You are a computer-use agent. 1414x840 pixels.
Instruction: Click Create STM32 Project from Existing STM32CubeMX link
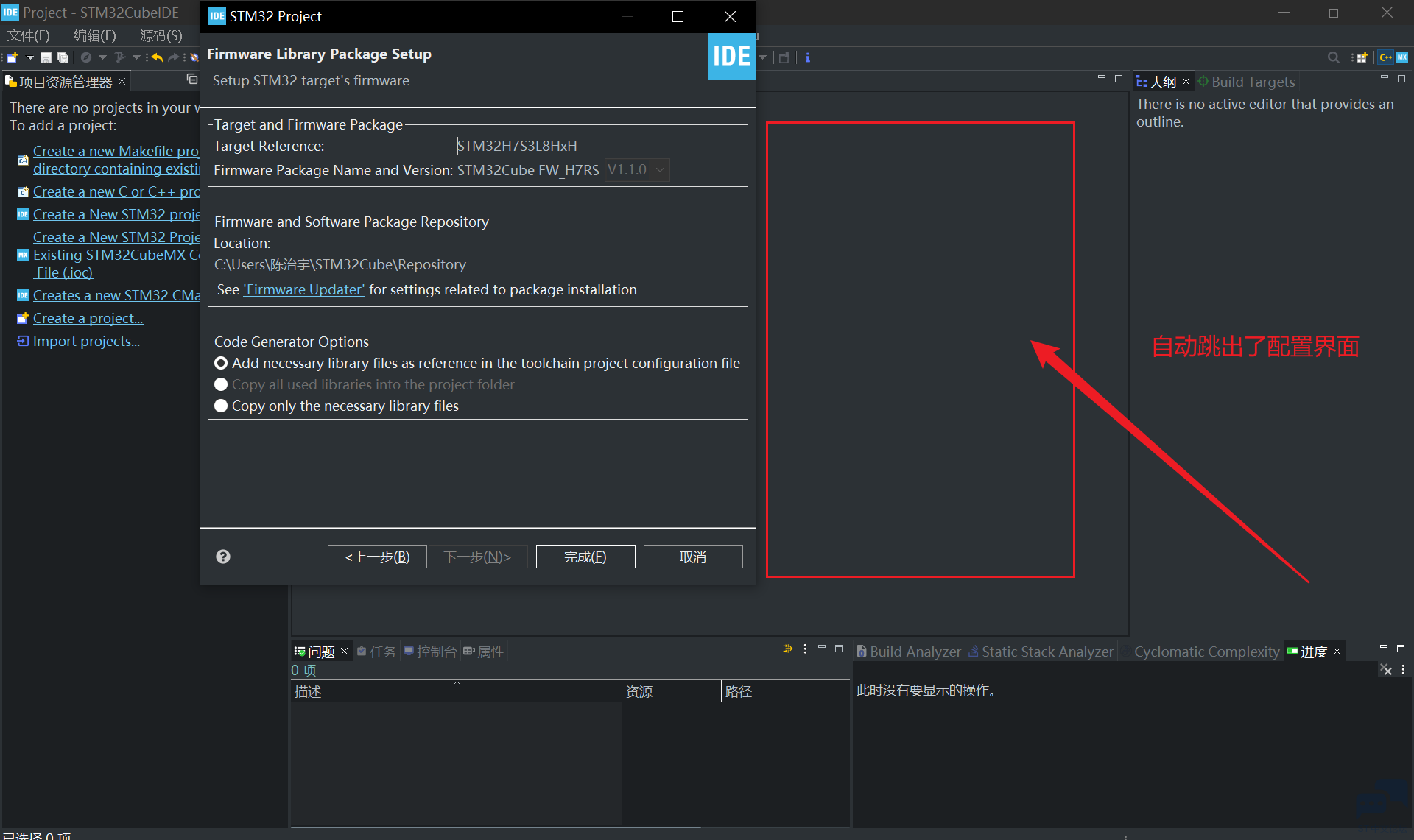click(x=116, y=255)
